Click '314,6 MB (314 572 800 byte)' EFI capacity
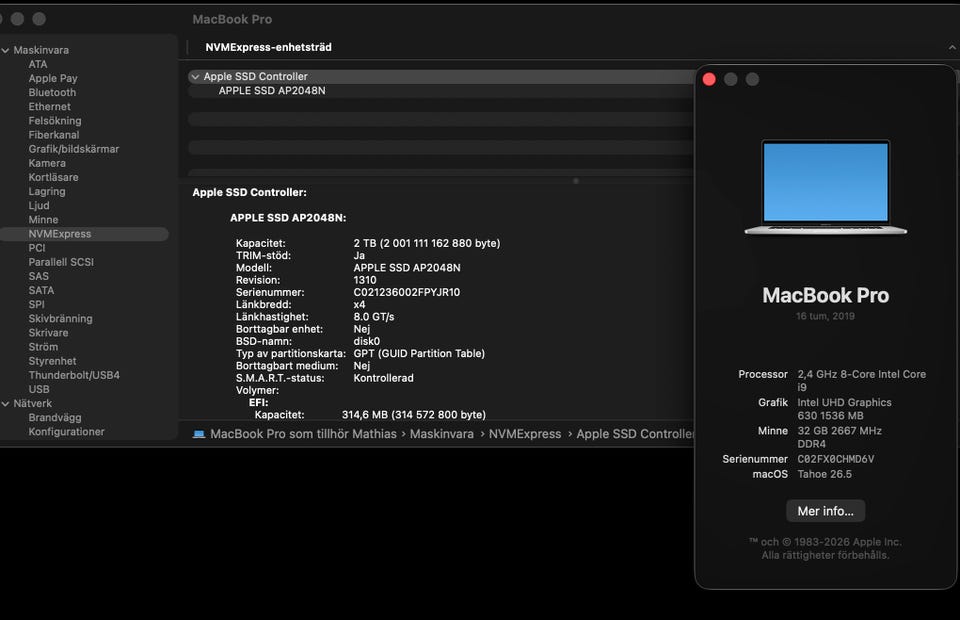960x620 pixels. pyautogui.click(x=413, y=415)
